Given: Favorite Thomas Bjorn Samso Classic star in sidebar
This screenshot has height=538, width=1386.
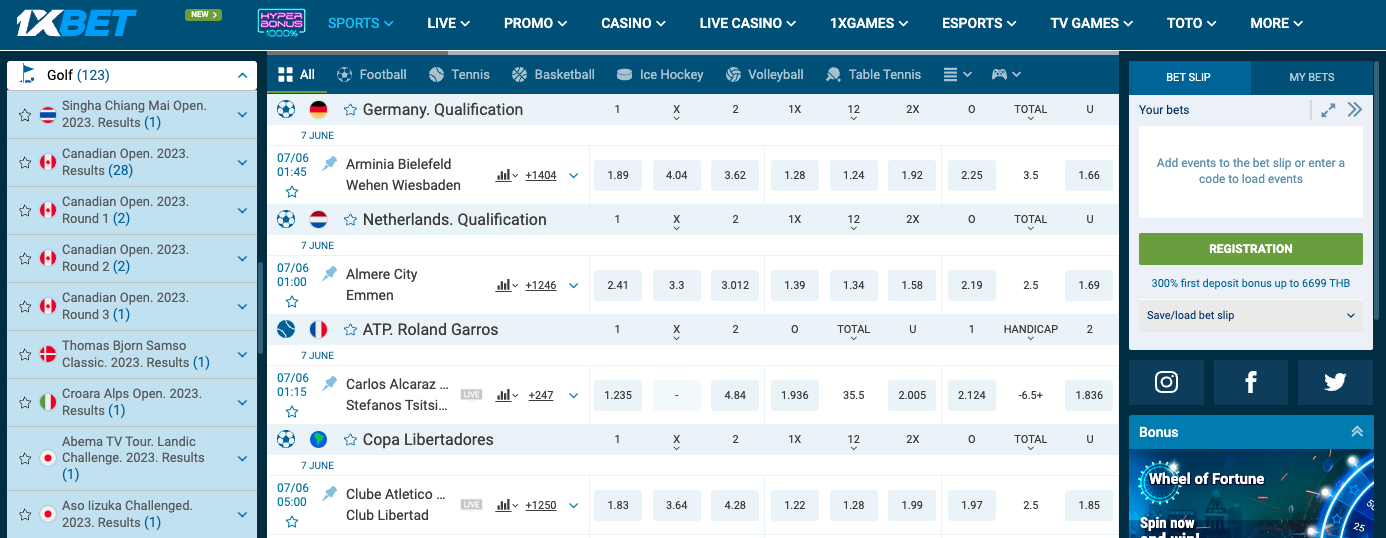Looking at the screenshot, I should coord(25,355).
